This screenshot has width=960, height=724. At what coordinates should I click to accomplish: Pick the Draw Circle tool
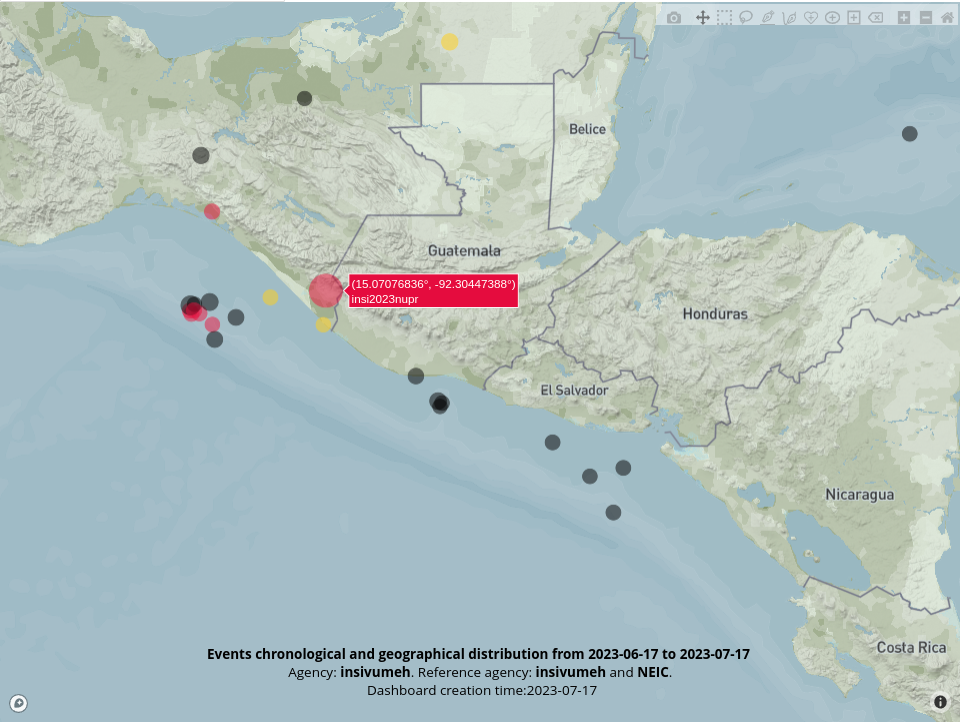[x=832, y=18]
